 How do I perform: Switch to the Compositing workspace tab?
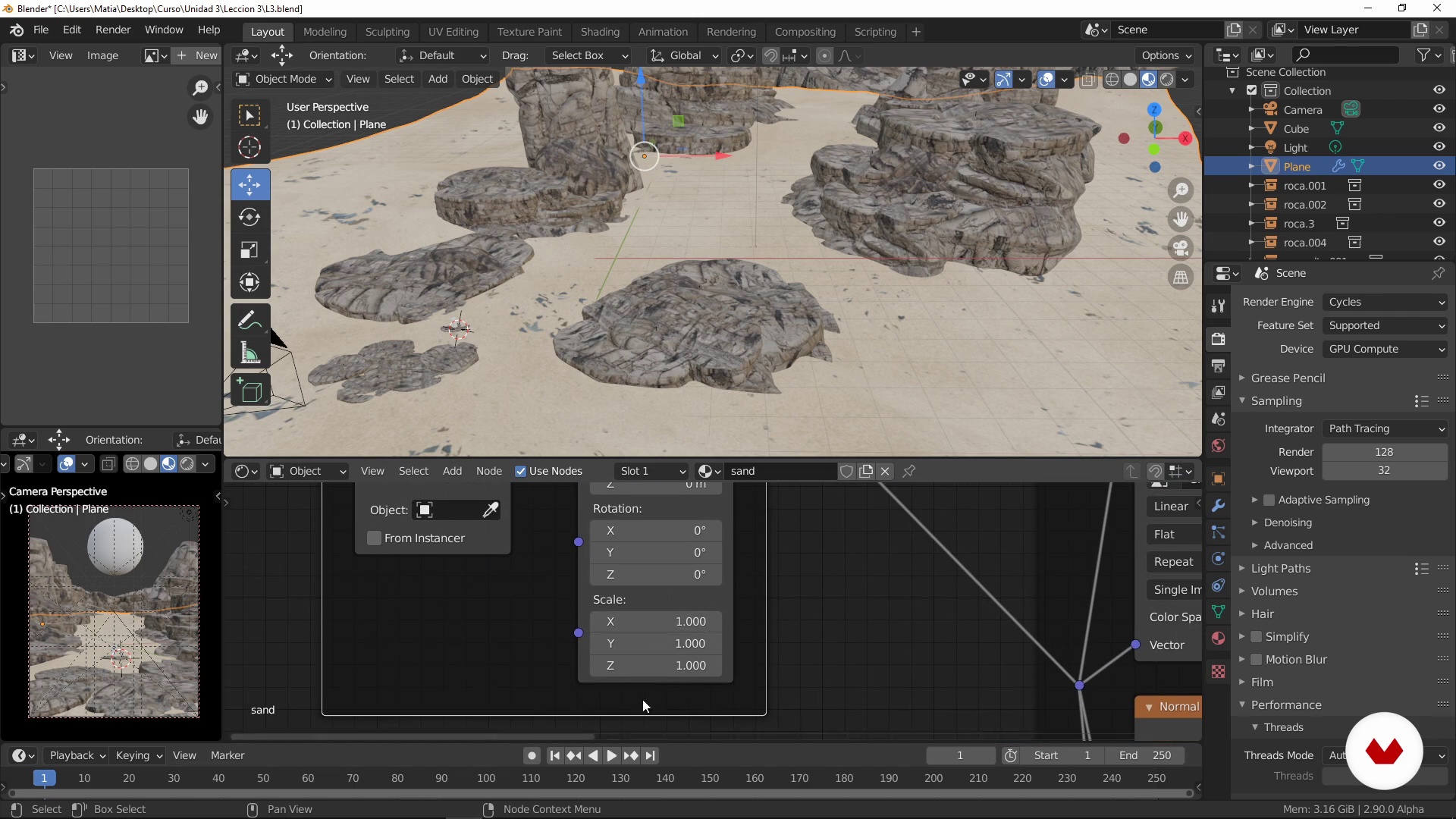[x=805, y=32]
